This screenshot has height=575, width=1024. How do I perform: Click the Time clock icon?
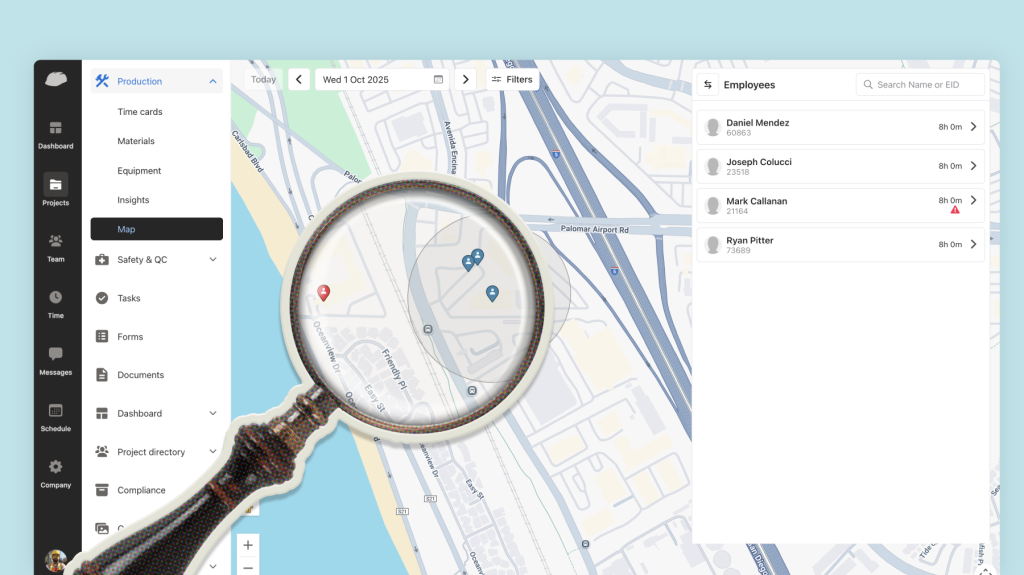(56, 302)
